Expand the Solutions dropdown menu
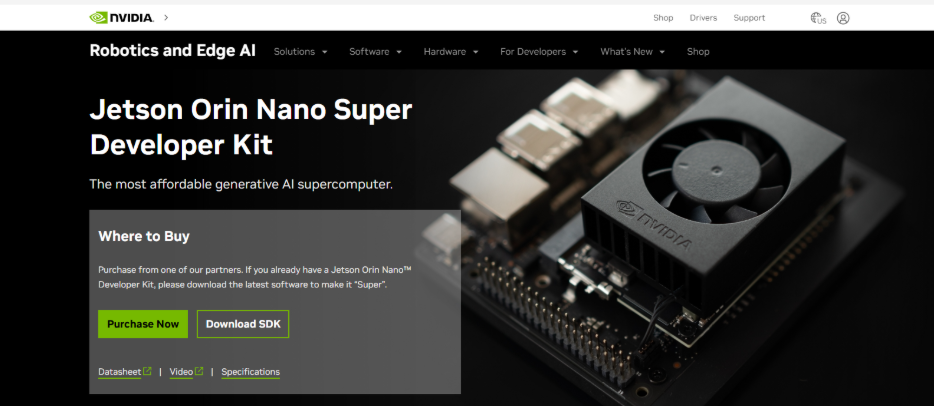934x406 pixels. [301, 52]
